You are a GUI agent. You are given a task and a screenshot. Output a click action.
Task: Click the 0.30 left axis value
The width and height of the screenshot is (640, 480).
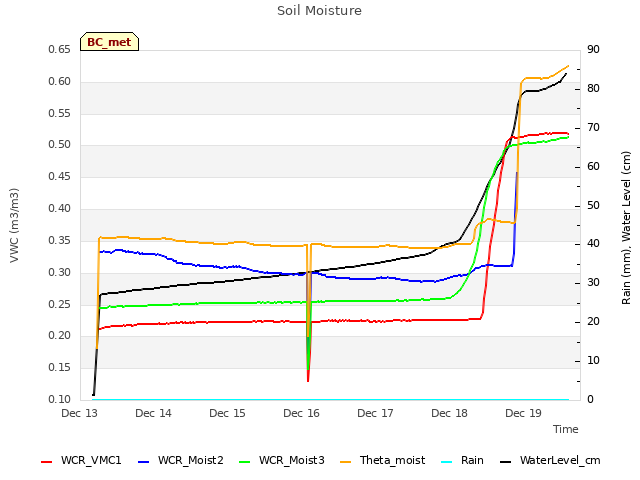tap(60, 272)
